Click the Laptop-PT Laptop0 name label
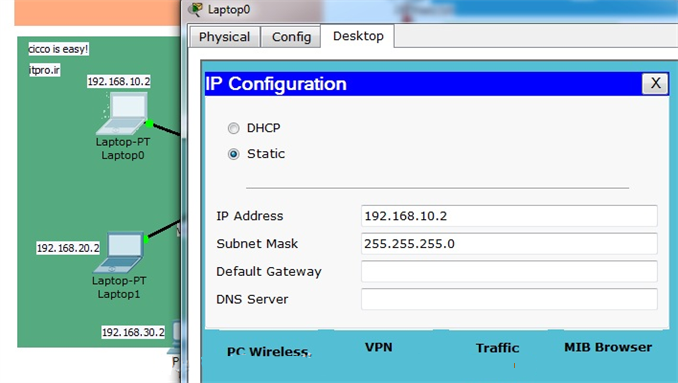678x383 pixels. point(123,149)
